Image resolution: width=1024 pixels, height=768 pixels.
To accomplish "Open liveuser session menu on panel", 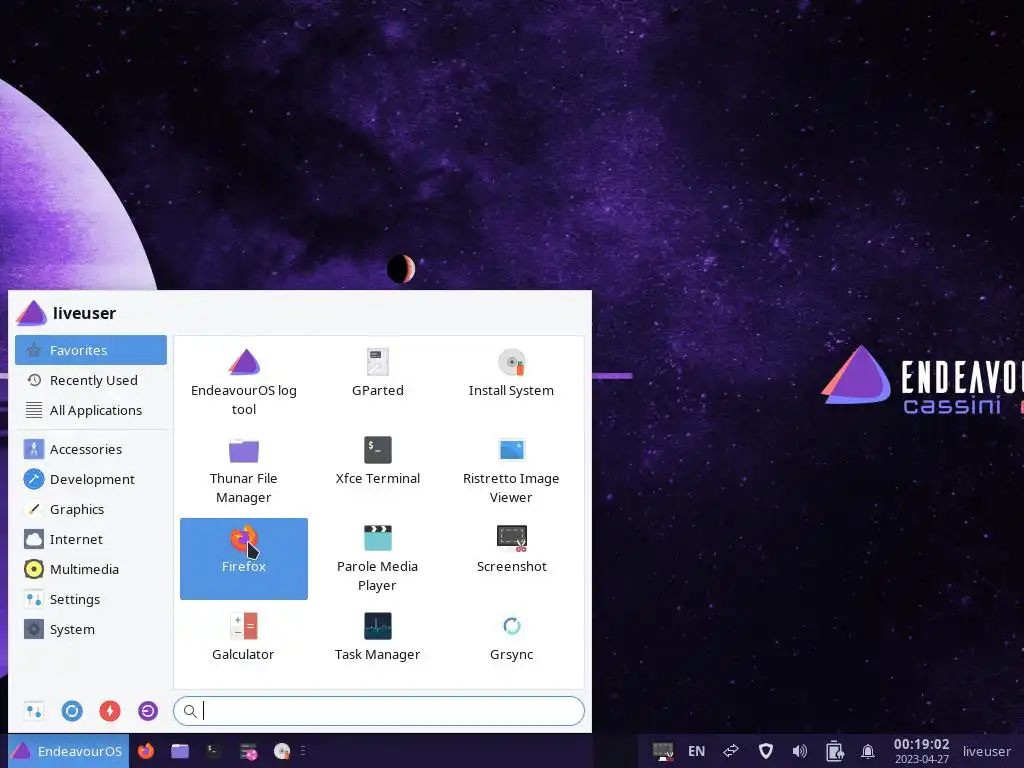I will (x=986, y=751).
